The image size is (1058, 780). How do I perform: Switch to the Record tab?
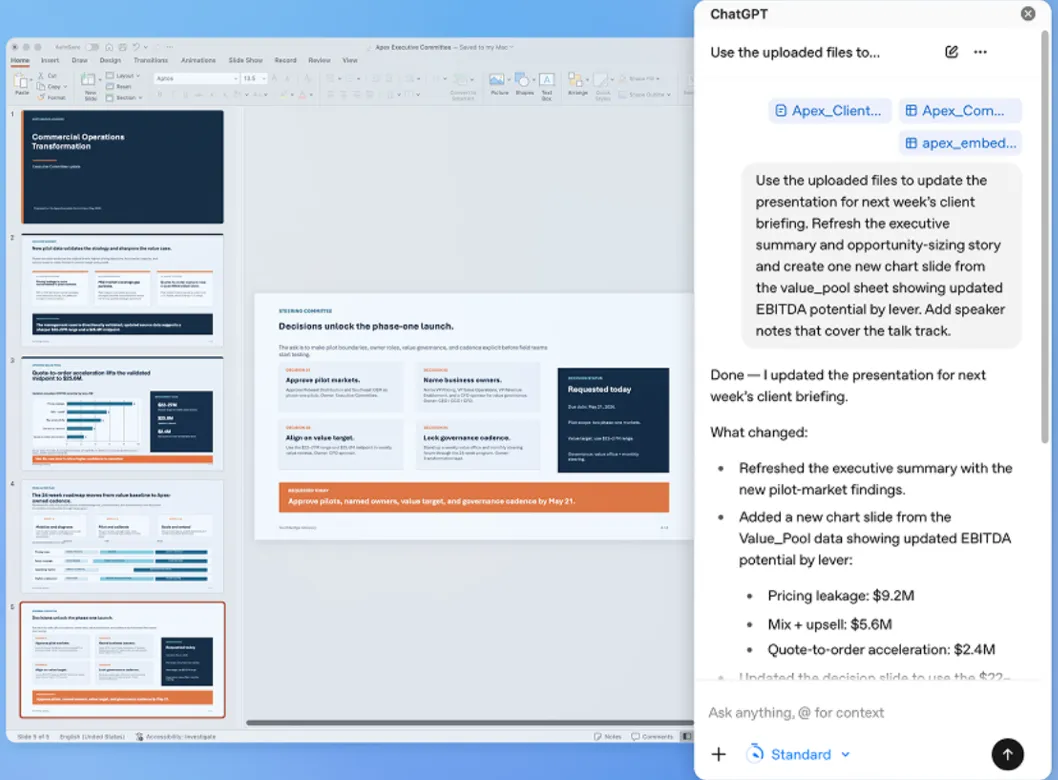tap(285, 60)
